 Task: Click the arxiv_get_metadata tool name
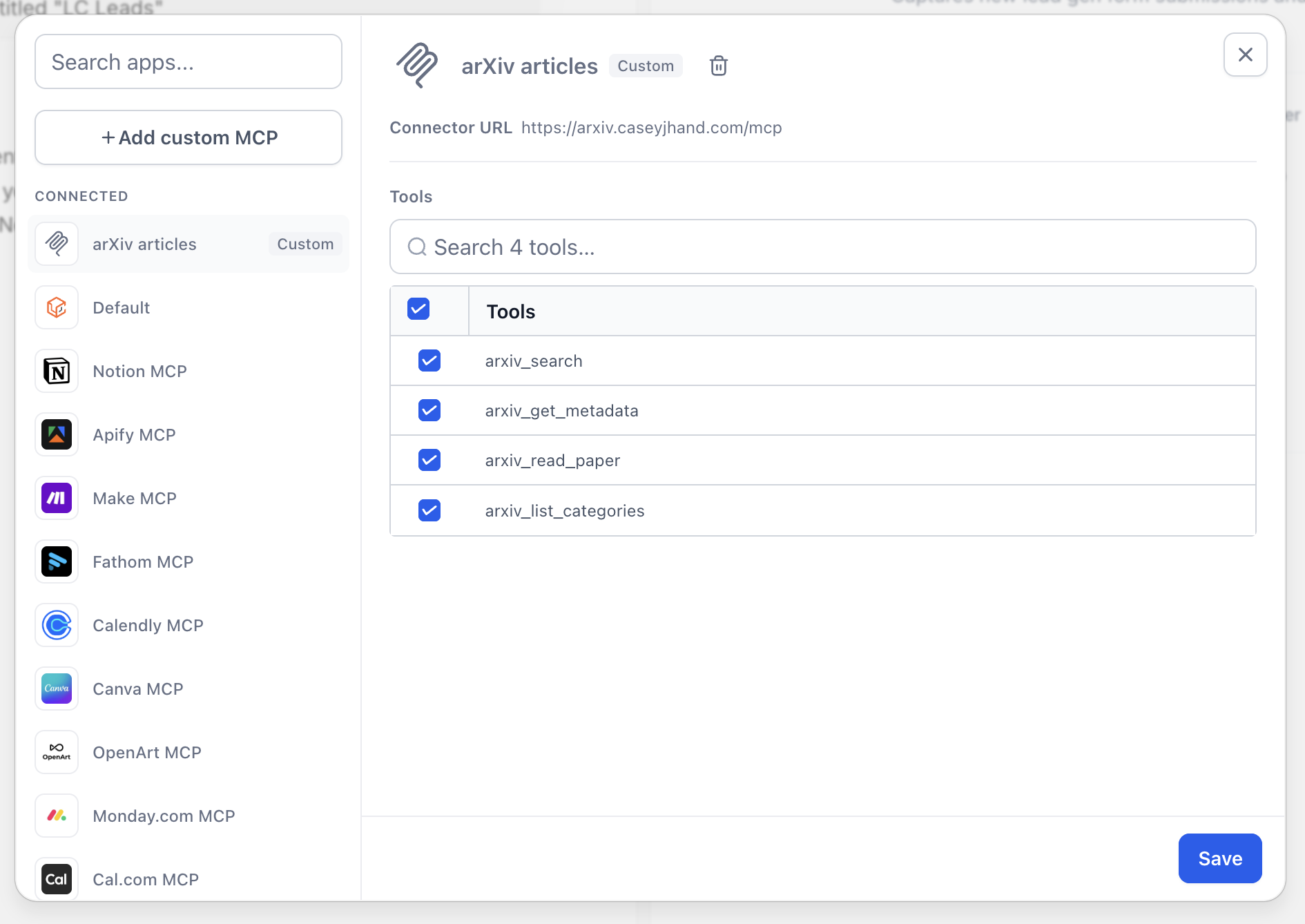tap(562, 411)
